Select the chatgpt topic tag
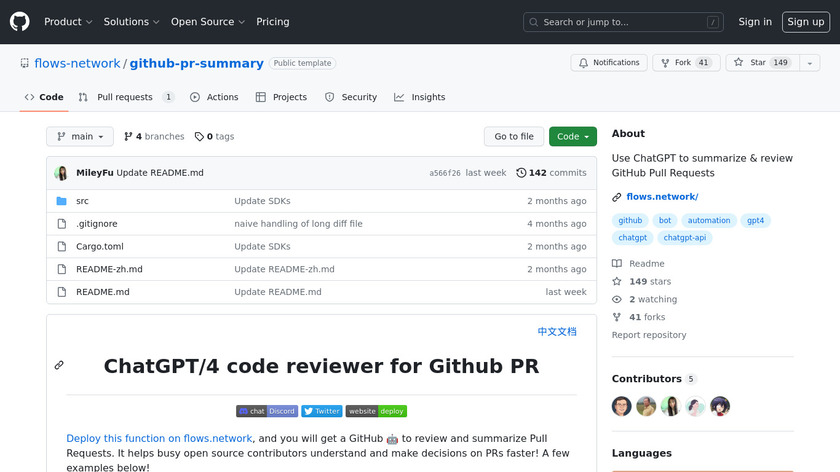 coord(633,237)
